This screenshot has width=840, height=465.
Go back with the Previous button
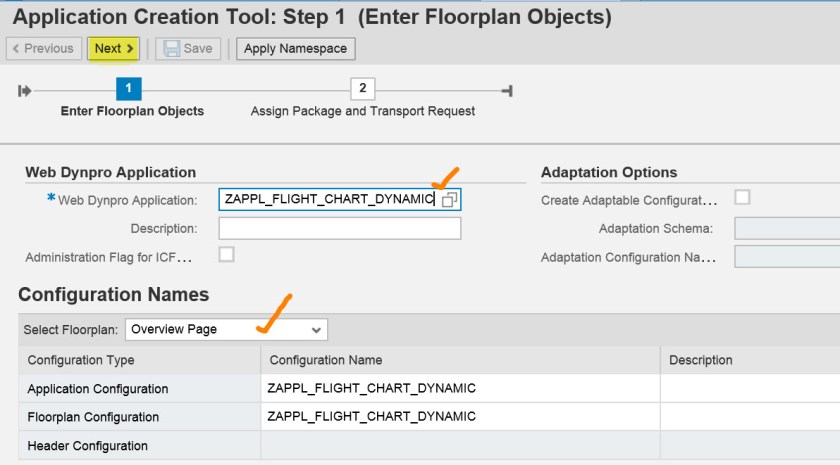click(x=42, y=48)
